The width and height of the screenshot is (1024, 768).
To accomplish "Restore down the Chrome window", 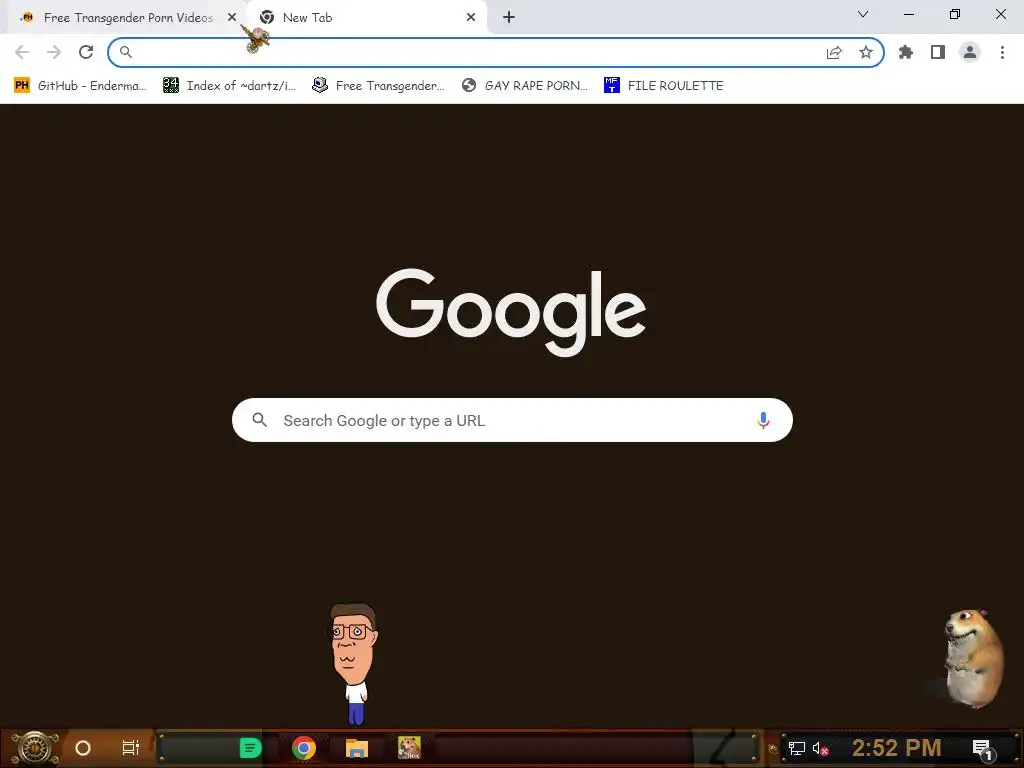I will click(955, 14).
